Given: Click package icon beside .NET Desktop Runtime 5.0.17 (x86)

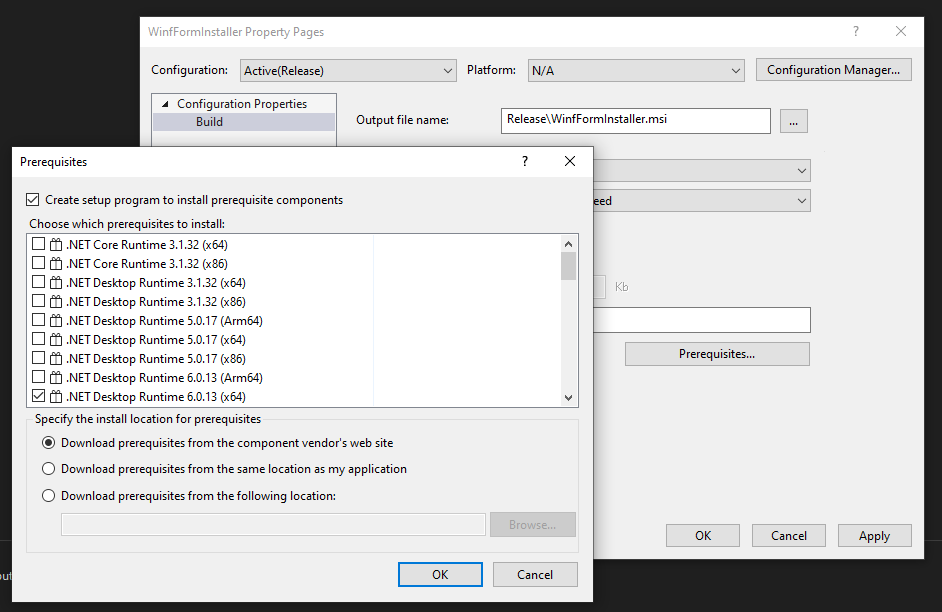Looking at the screenshot, I should (x=56, y=359).
